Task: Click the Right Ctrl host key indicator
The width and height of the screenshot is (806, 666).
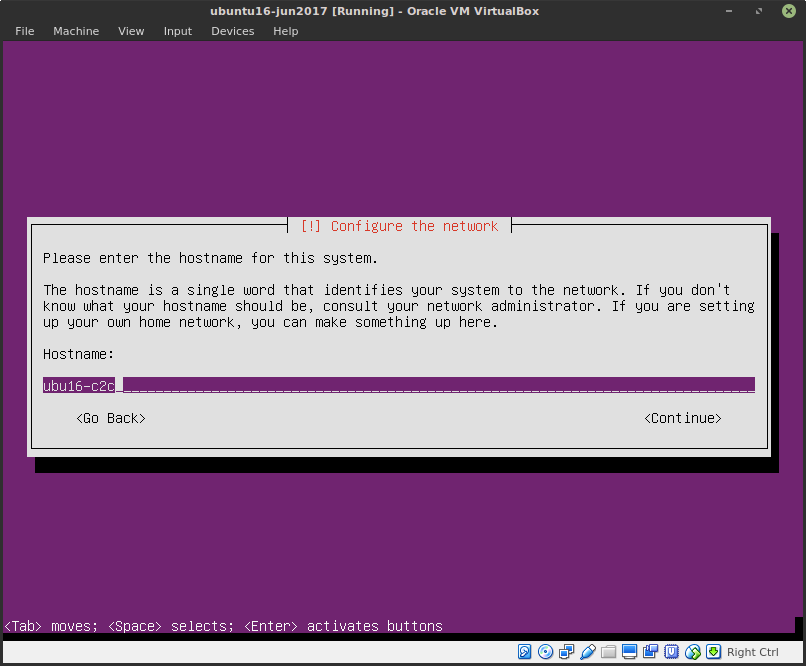Action: [x=752, y=651]
